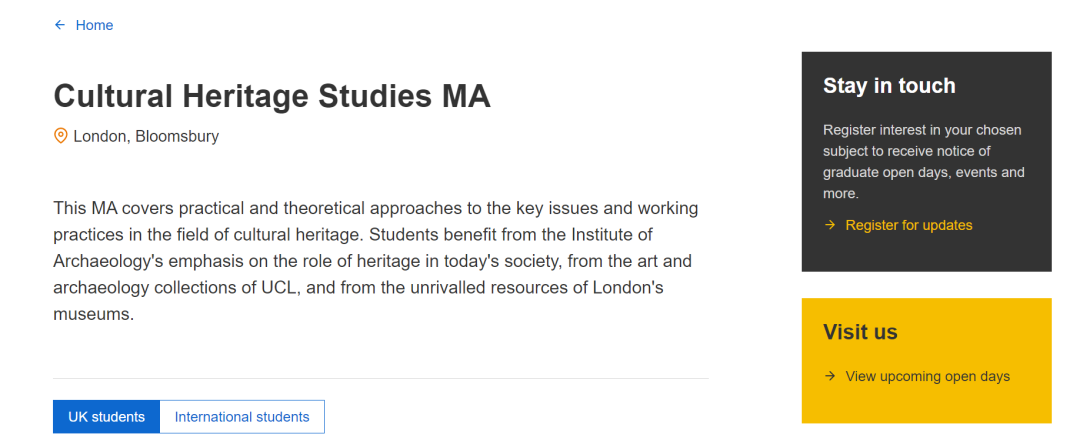Select the UK students tab
Viewport: 1080px width, 444px height.
(106, 417)
